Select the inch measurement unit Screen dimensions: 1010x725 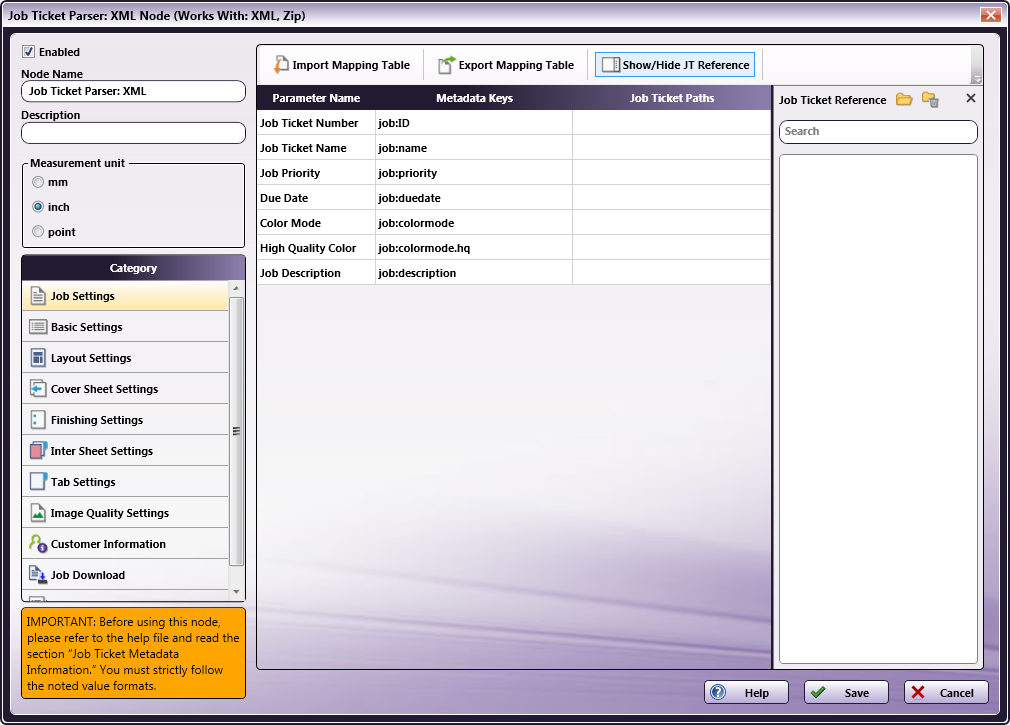pos(38,207)
